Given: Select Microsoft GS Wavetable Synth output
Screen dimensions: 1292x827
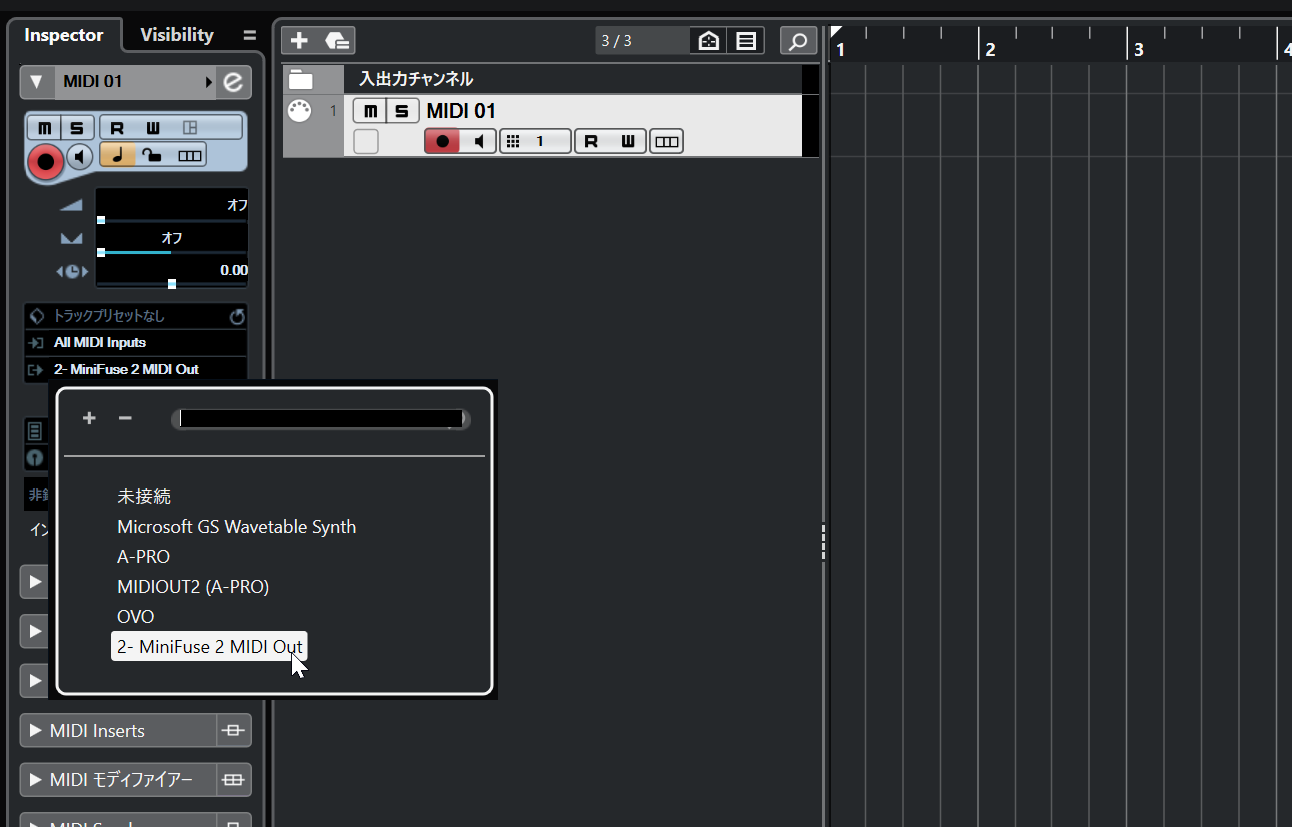Looking at the screenshot, I should click(237, 527).
